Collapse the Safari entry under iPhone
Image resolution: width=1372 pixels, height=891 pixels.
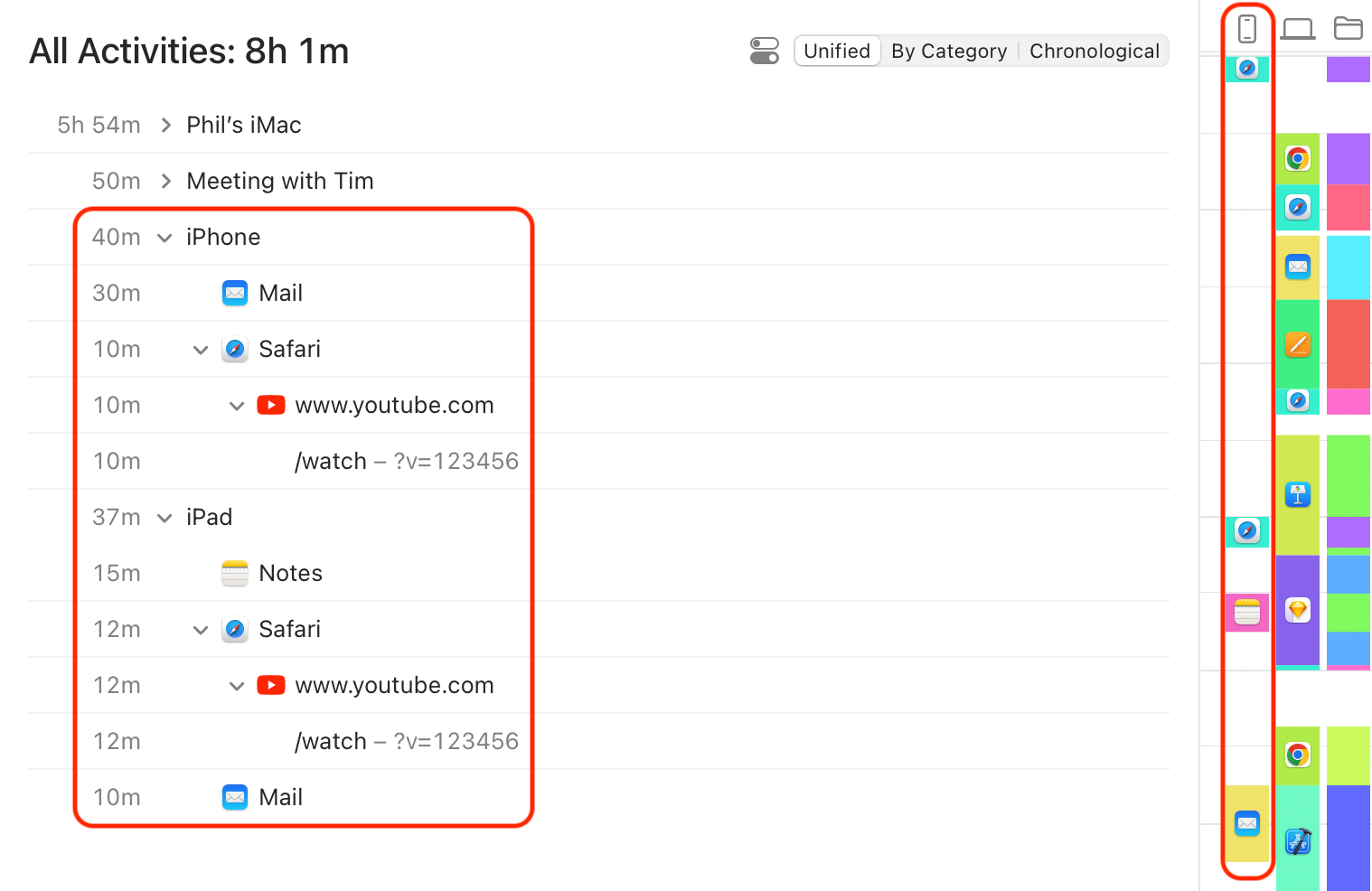tap(199, 349)
